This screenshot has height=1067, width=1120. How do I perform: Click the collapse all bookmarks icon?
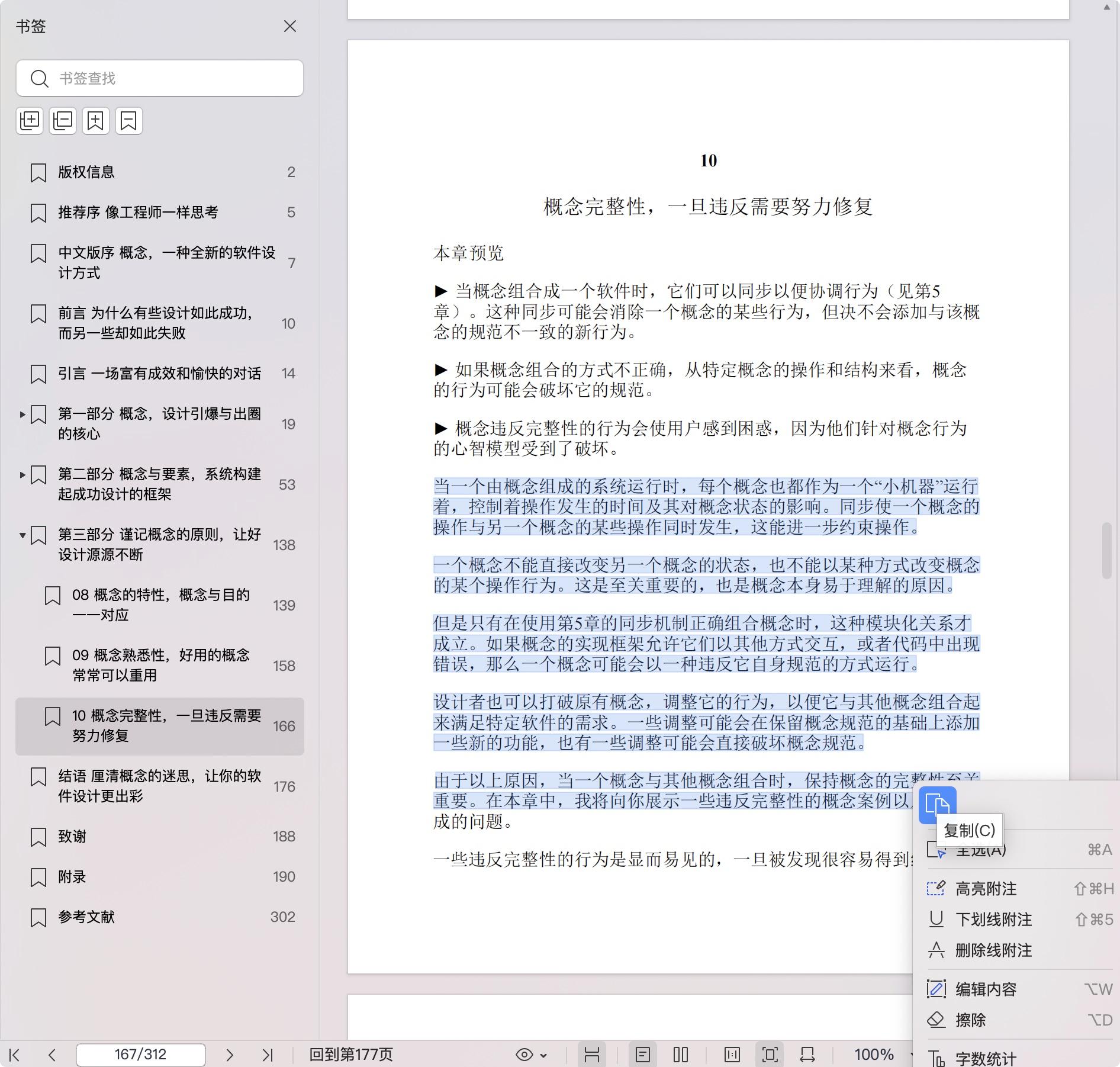pyautogui.click(x=63, y=121)
